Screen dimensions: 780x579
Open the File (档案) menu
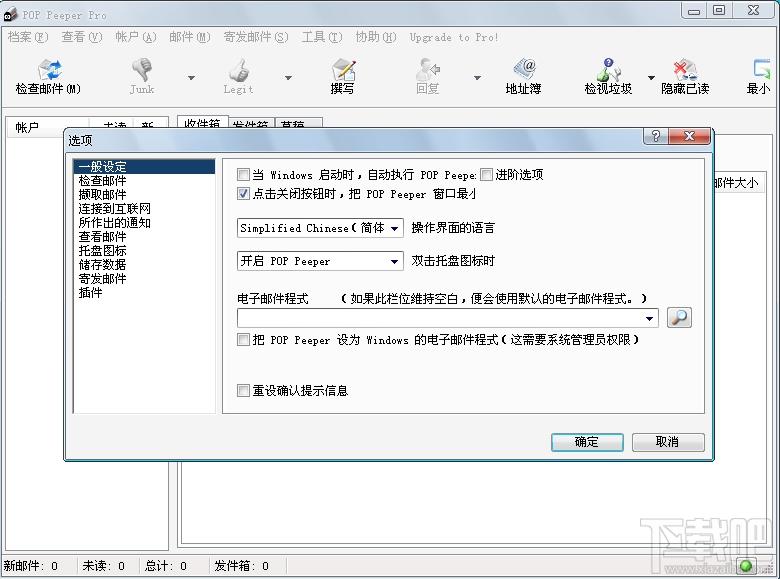point(28,37)
